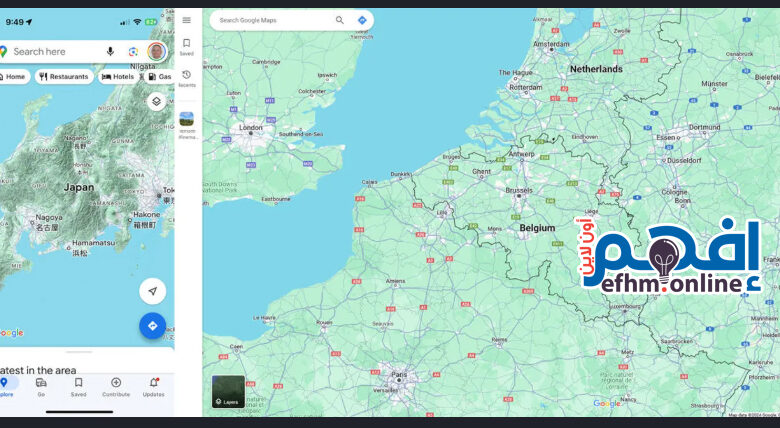Open Google Lens from mobile search bar
Viewport: 780px width, 428px height.
pyautogui.click(x=133, y=52)
